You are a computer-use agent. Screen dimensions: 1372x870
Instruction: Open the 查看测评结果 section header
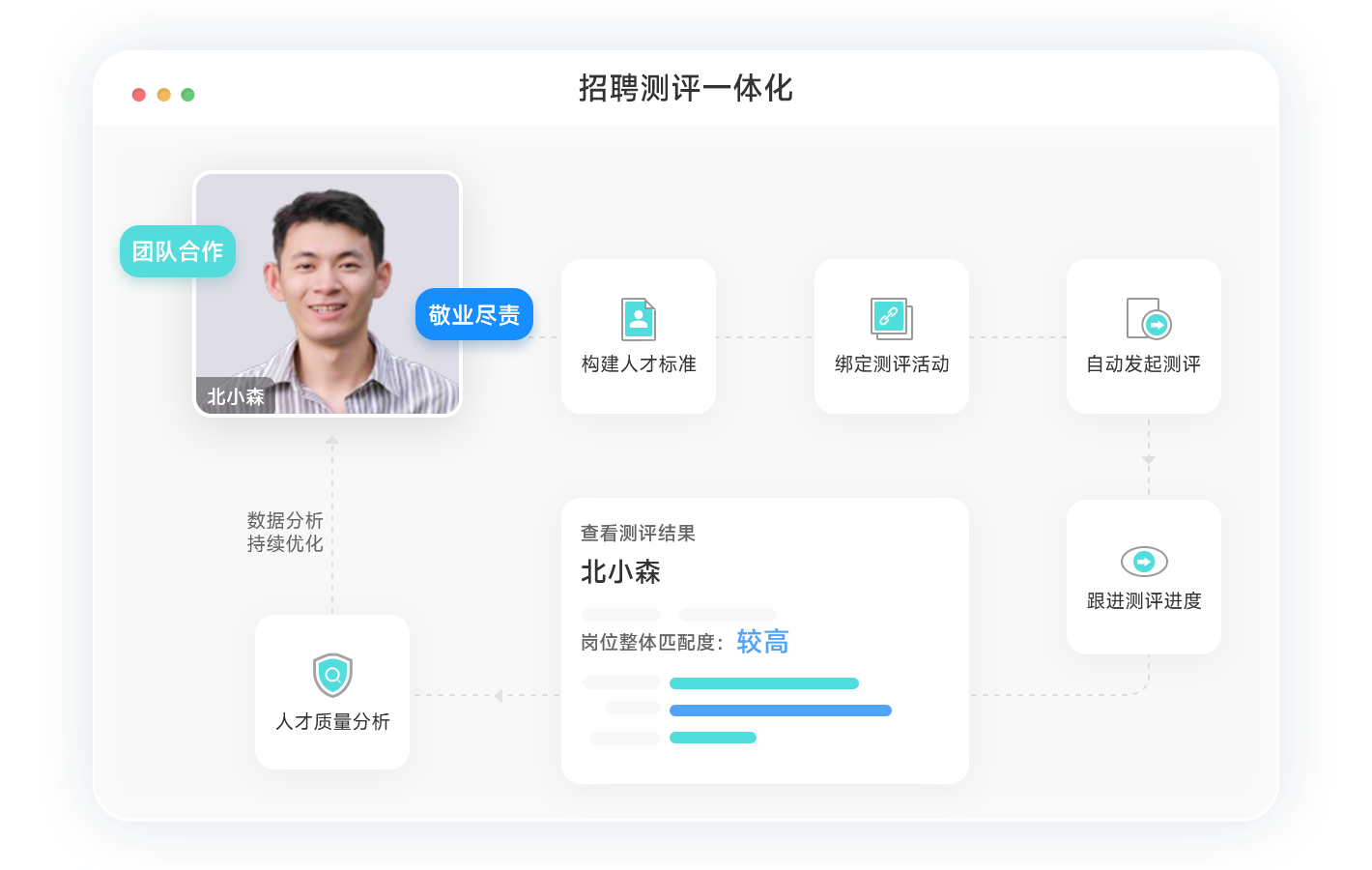[x=639, y=532]
